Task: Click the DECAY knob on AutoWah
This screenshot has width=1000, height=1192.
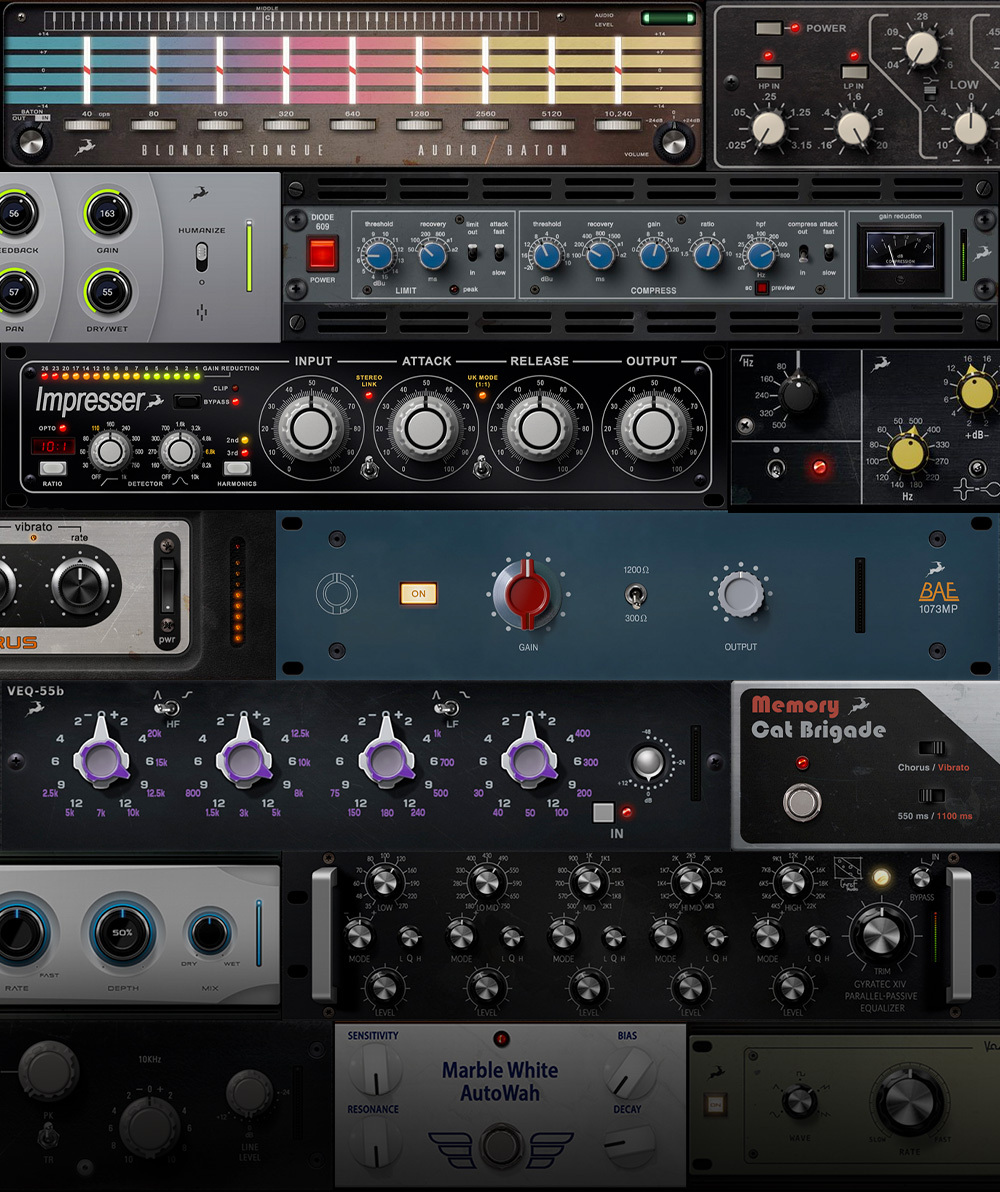Action: 629,1143
